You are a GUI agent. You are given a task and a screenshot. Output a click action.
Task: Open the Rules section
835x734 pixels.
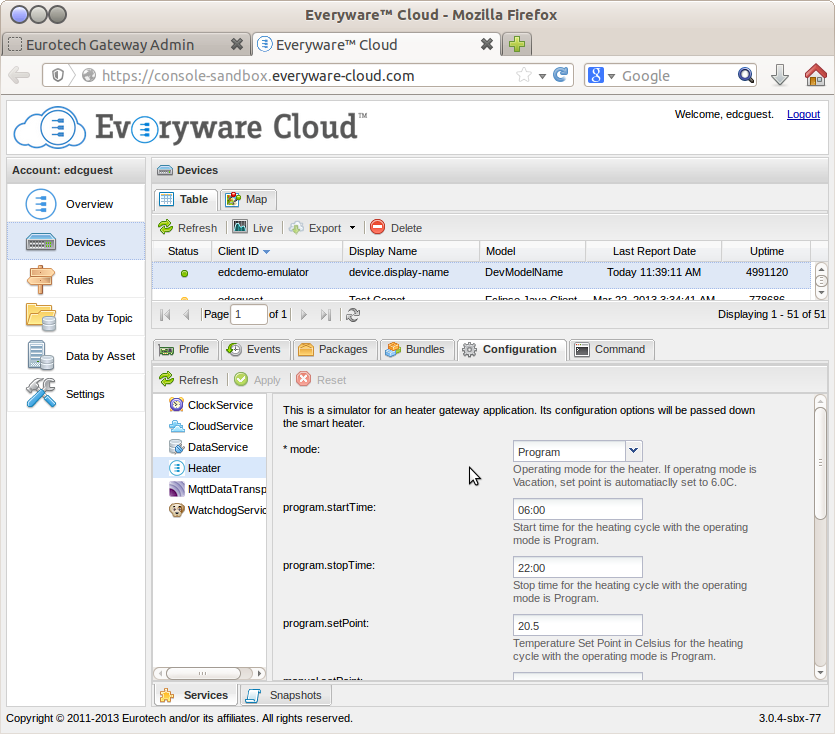click(76, 280)
